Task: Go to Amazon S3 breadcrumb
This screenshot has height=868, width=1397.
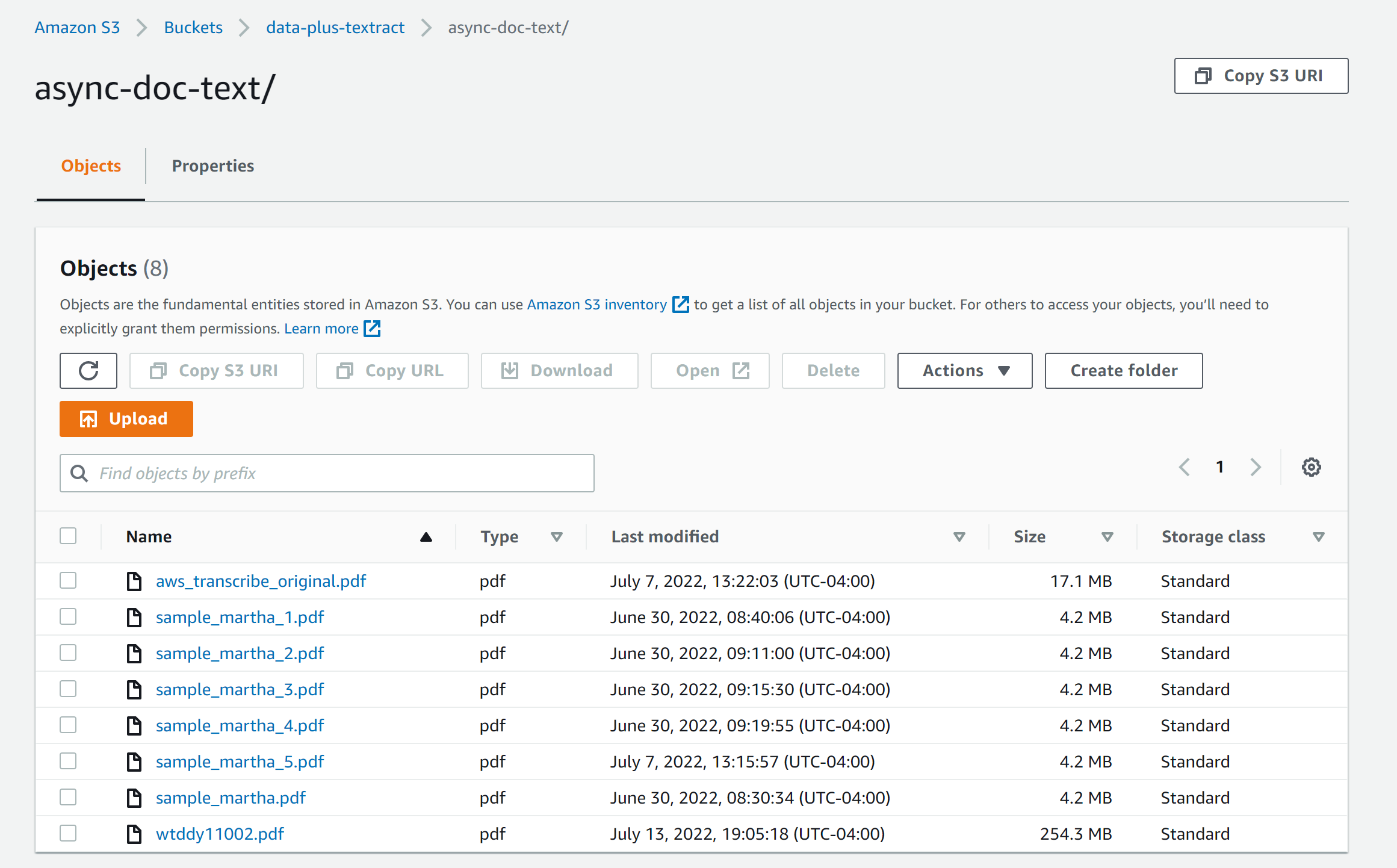Action: pos(77,28)
